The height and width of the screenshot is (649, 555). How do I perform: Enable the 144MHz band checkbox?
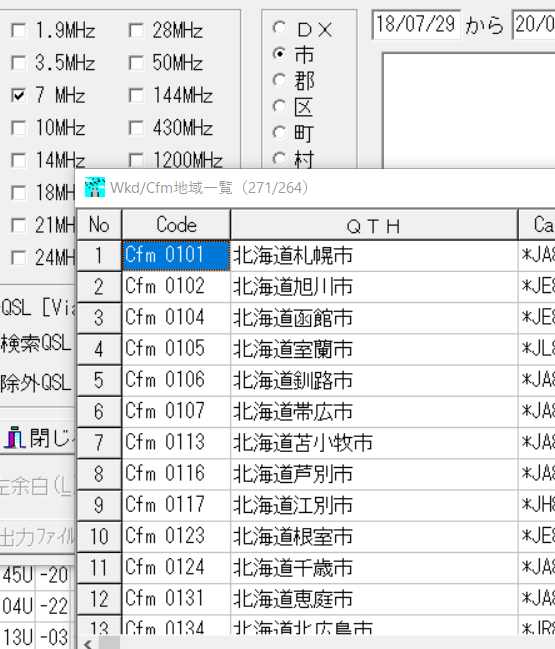click(x=136, y=96)
